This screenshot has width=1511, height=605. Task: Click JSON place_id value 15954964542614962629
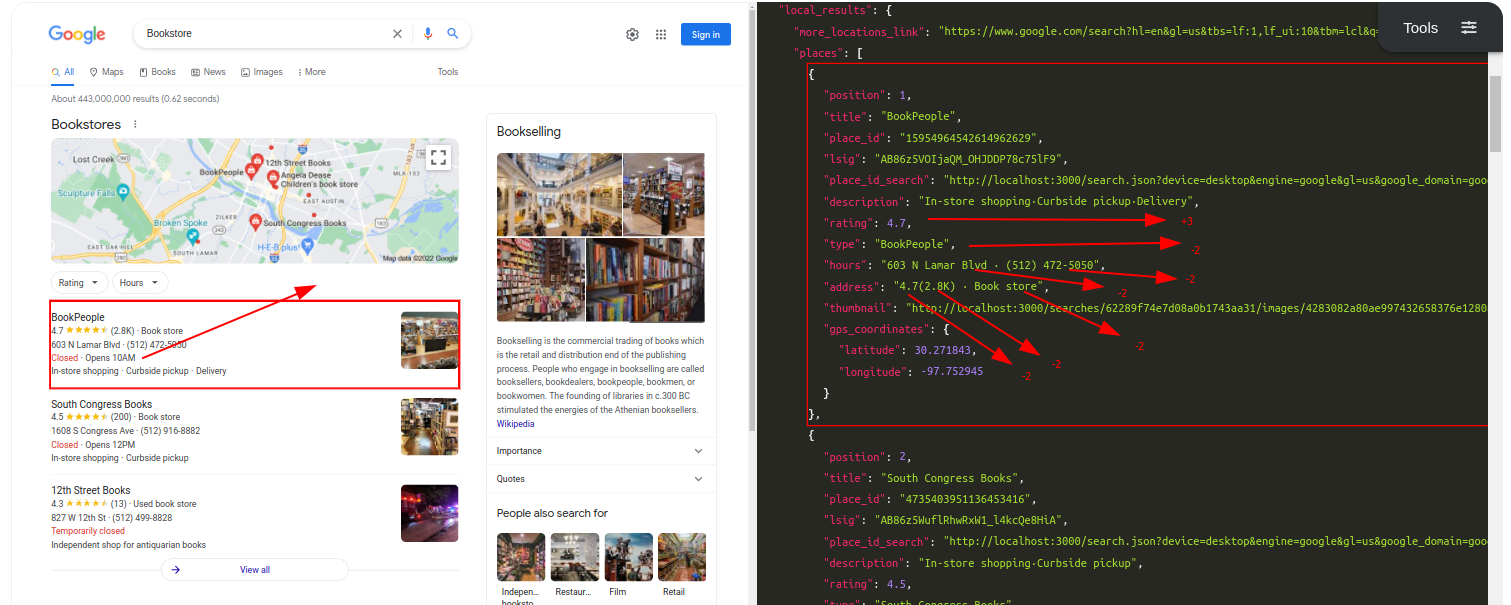[x=973, y=138]
